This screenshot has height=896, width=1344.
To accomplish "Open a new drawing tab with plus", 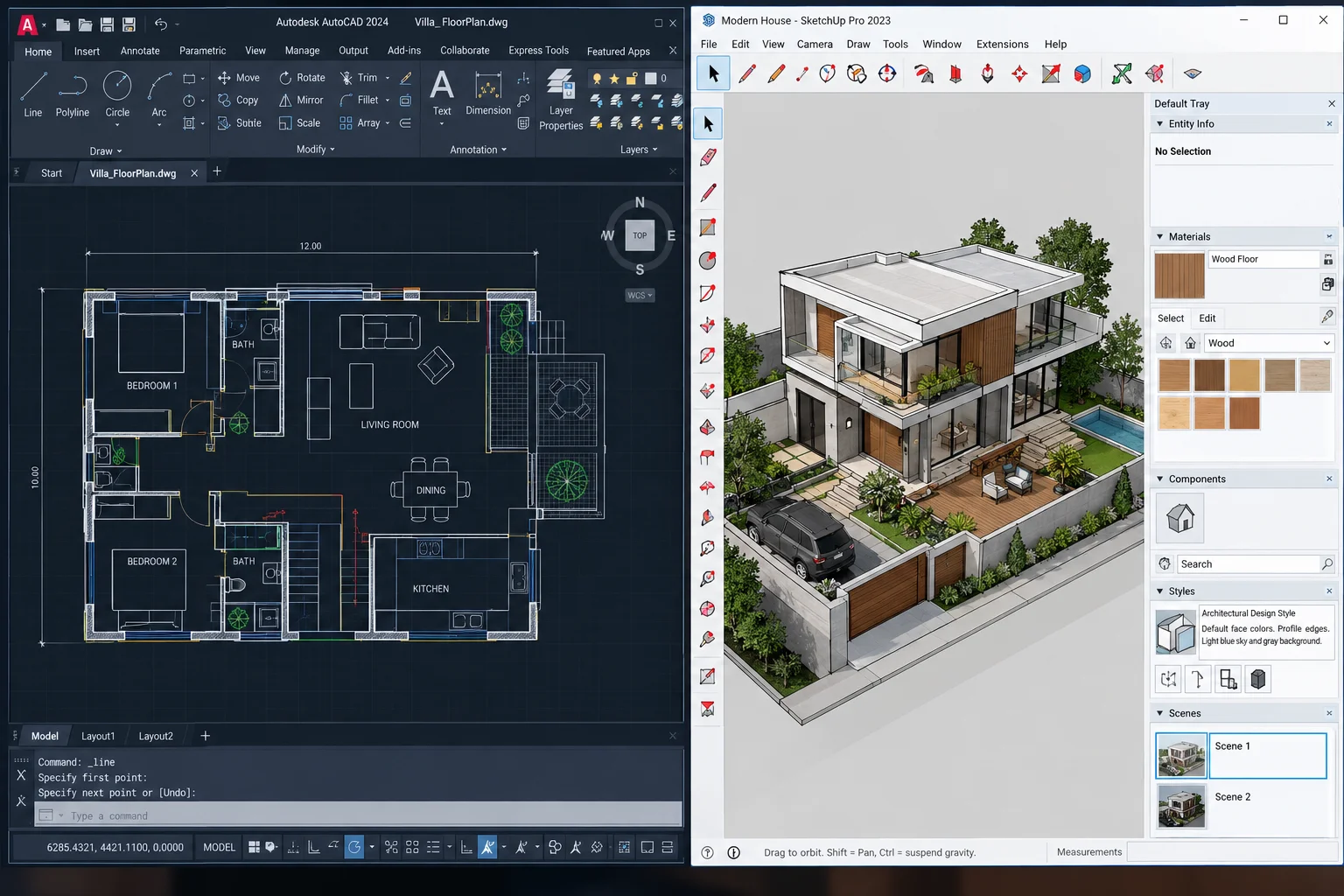I will [x=217, y=171].
